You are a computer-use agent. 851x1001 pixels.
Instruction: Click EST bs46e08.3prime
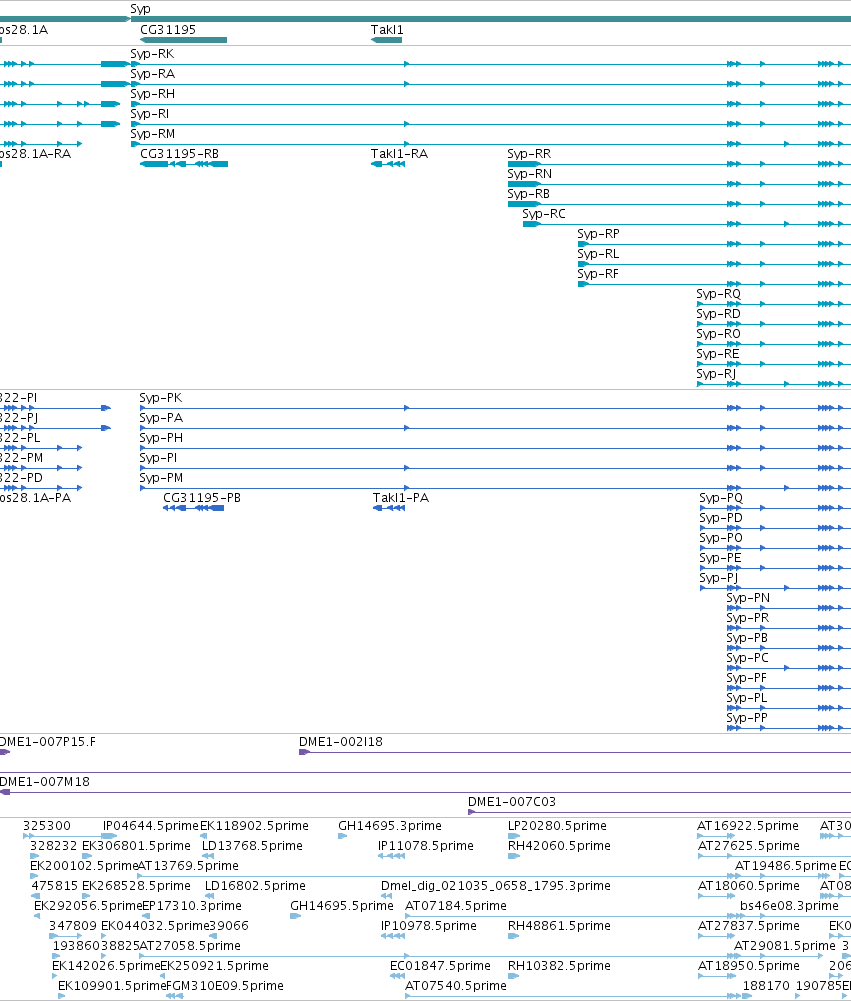point(789,906)
